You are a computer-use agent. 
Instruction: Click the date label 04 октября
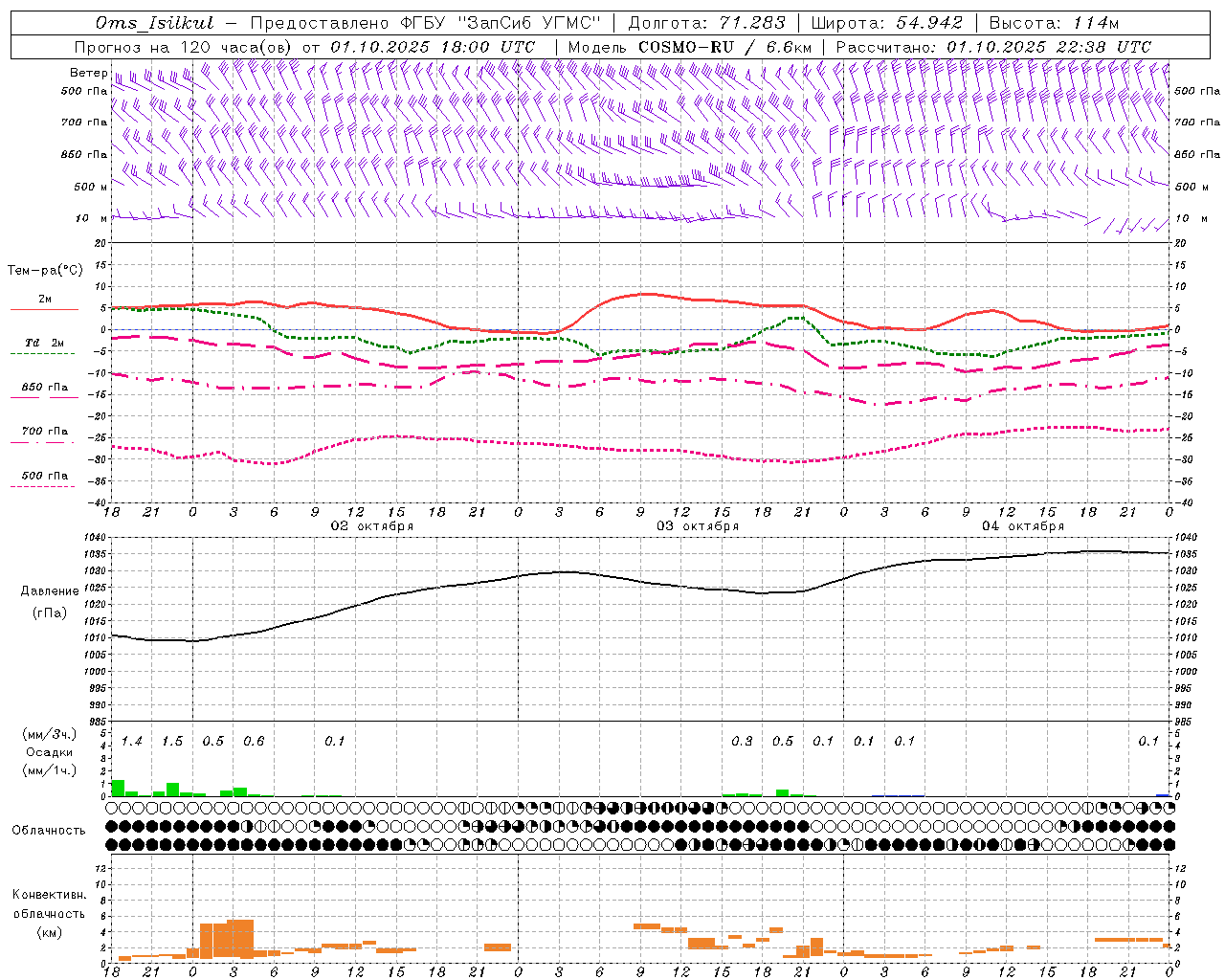1023,526
